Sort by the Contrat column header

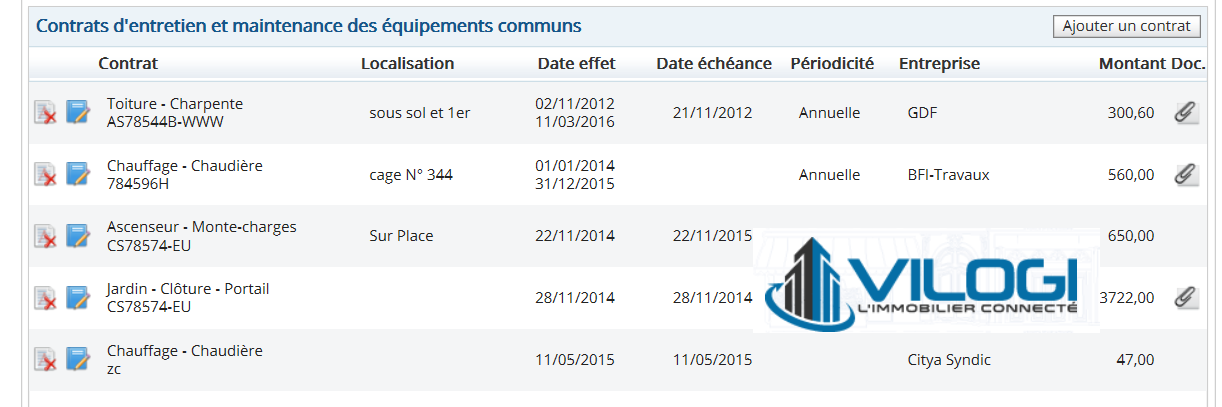tap(128, 63)
